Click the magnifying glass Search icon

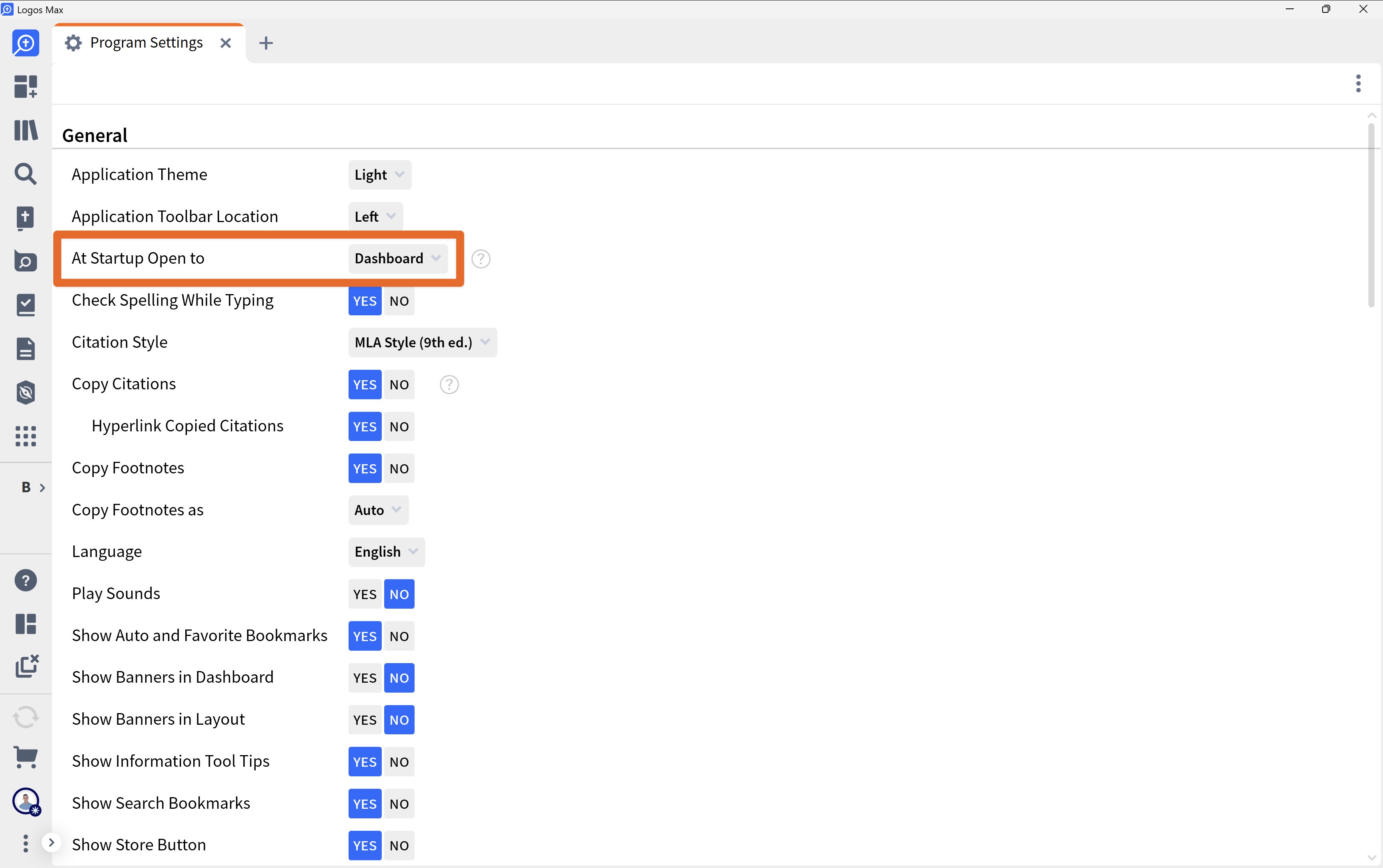coord(26,174)
